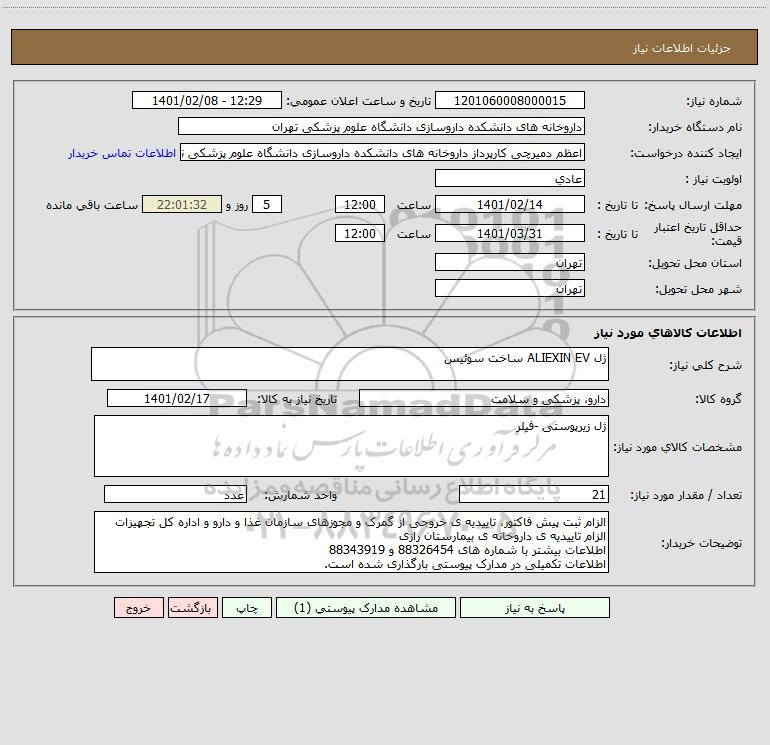Click need date field 1401/02/17
Image resolution: width=770 pixels, height=745 pixels.
pyautogui.click(x=177, y=399)
